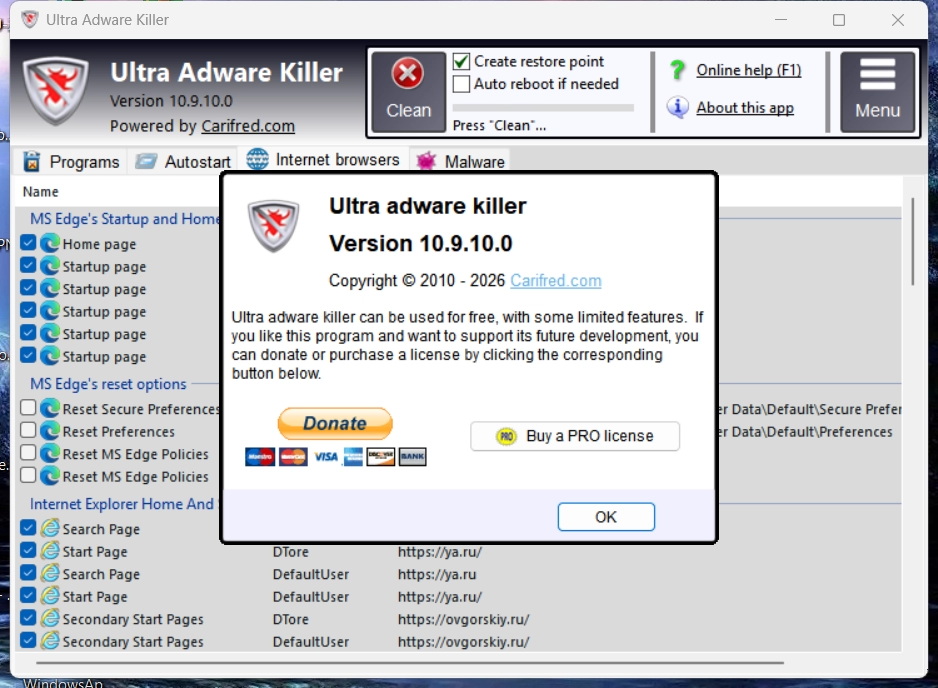
Task: Click the BANK payment icon
Action: [413, 456]
